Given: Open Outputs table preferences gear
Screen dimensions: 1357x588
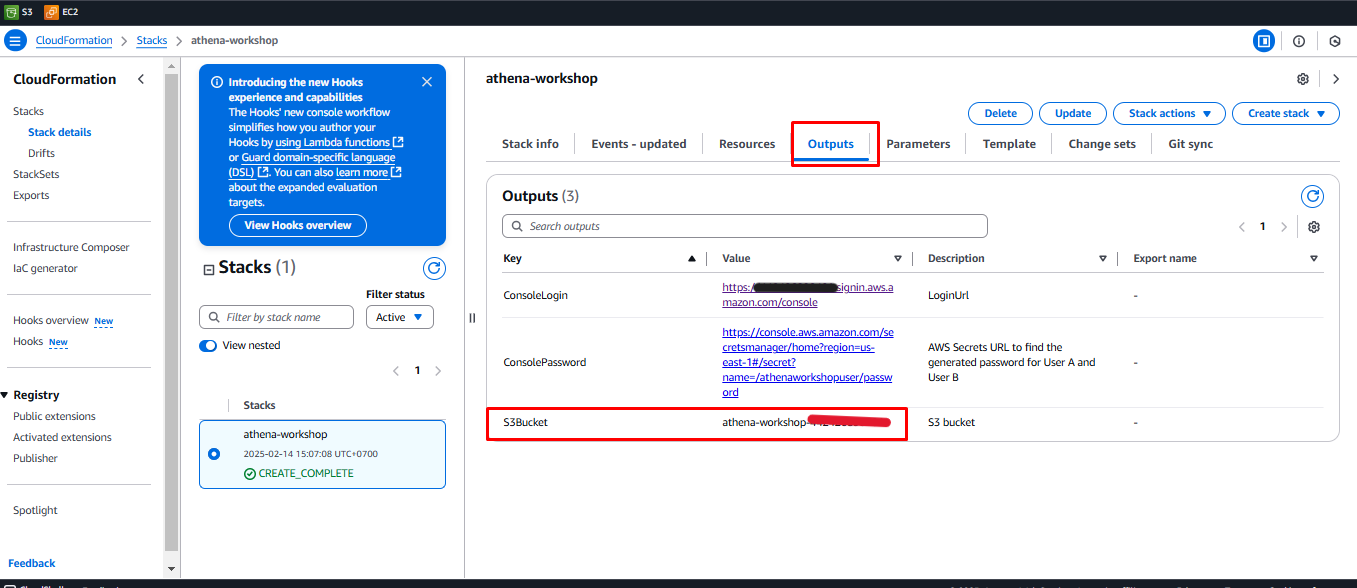Looking at the screenshot, I should click(1314, 227).
